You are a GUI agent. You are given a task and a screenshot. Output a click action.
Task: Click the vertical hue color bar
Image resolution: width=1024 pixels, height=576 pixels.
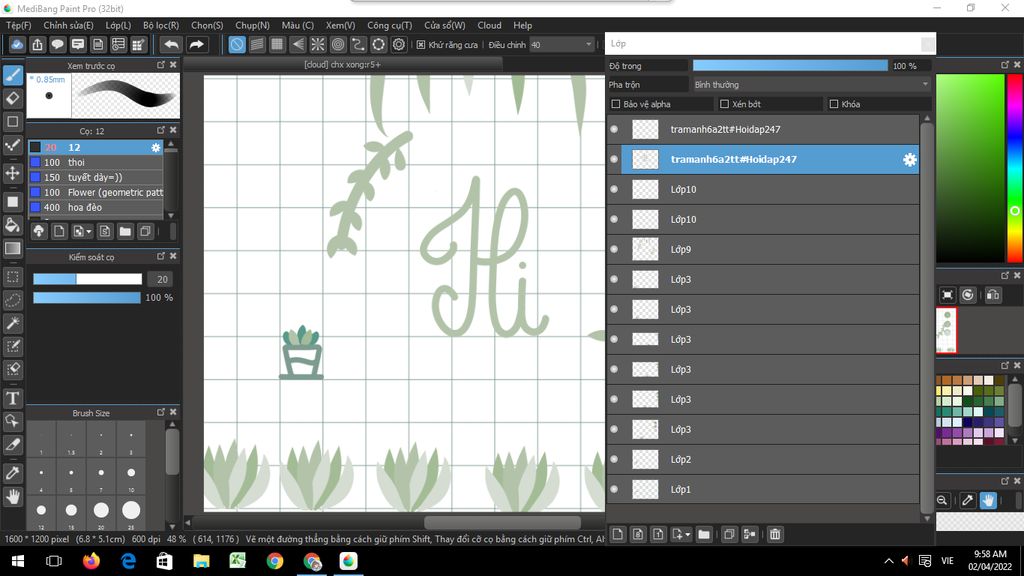tap(1014, 168)
